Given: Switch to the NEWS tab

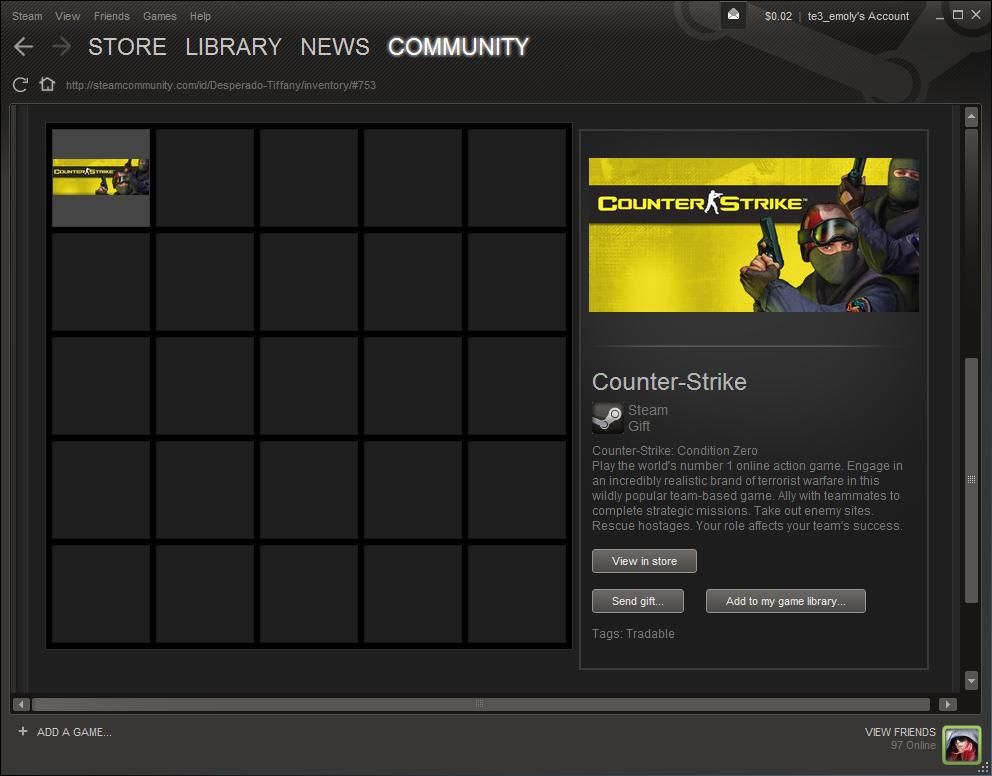Looking at the screenshot, I should point(335,47).
